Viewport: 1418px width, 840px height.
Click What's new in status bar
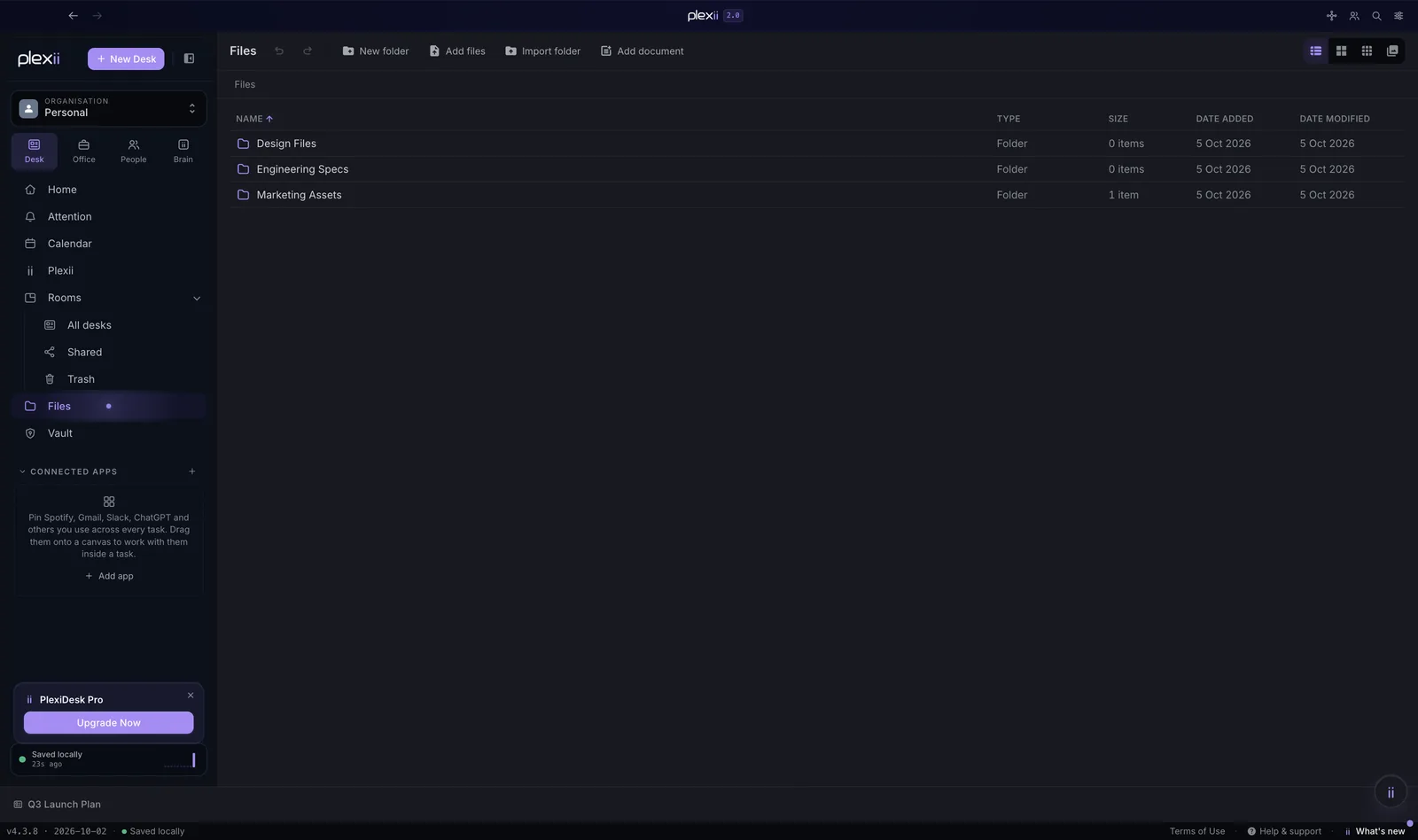click(1375, 831)
